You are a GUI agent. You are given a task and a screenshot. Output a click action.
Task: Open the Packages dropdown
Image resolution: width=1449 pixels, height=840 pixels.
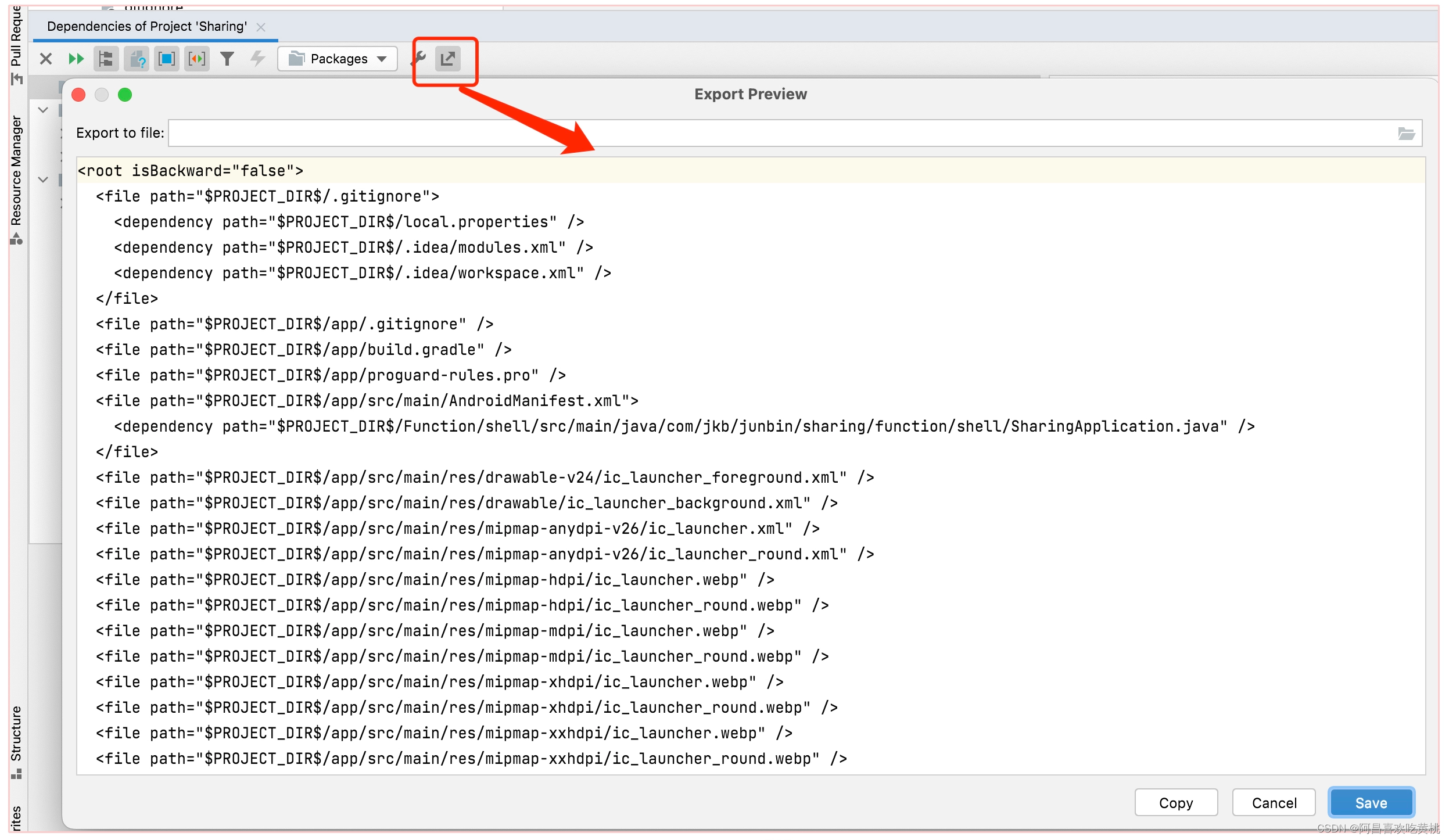[338, 59]
